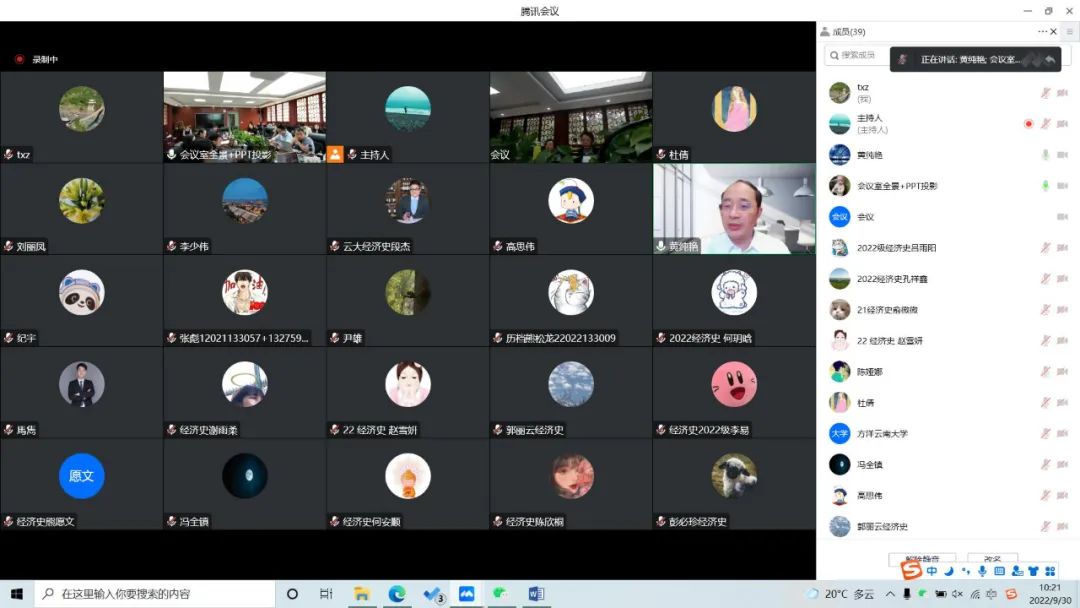Open the three-dot more options in members panel

click(x=1042, y=32)
